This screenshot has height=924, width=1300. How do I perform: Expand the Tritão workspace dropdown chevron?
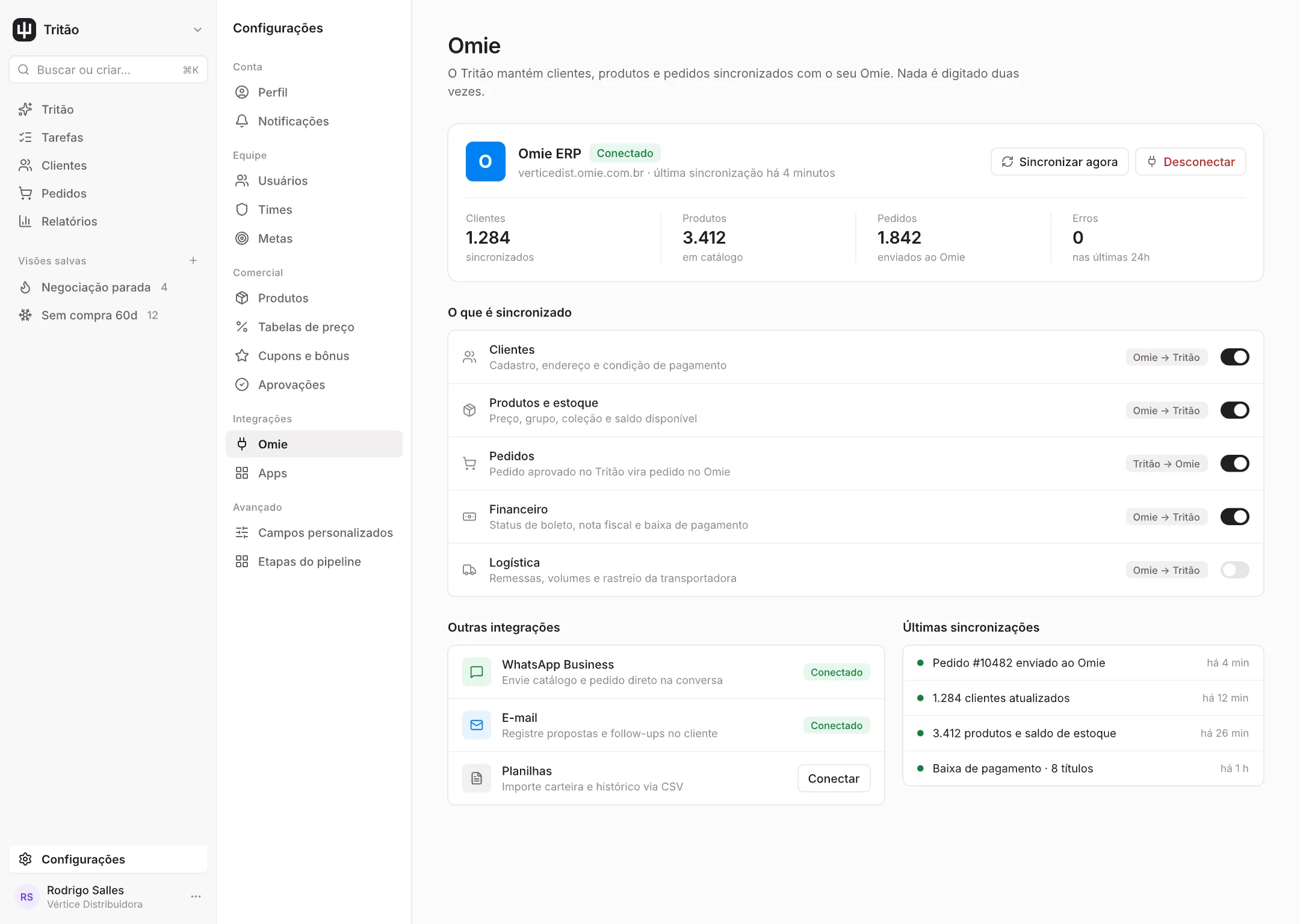tap(197, 29)
